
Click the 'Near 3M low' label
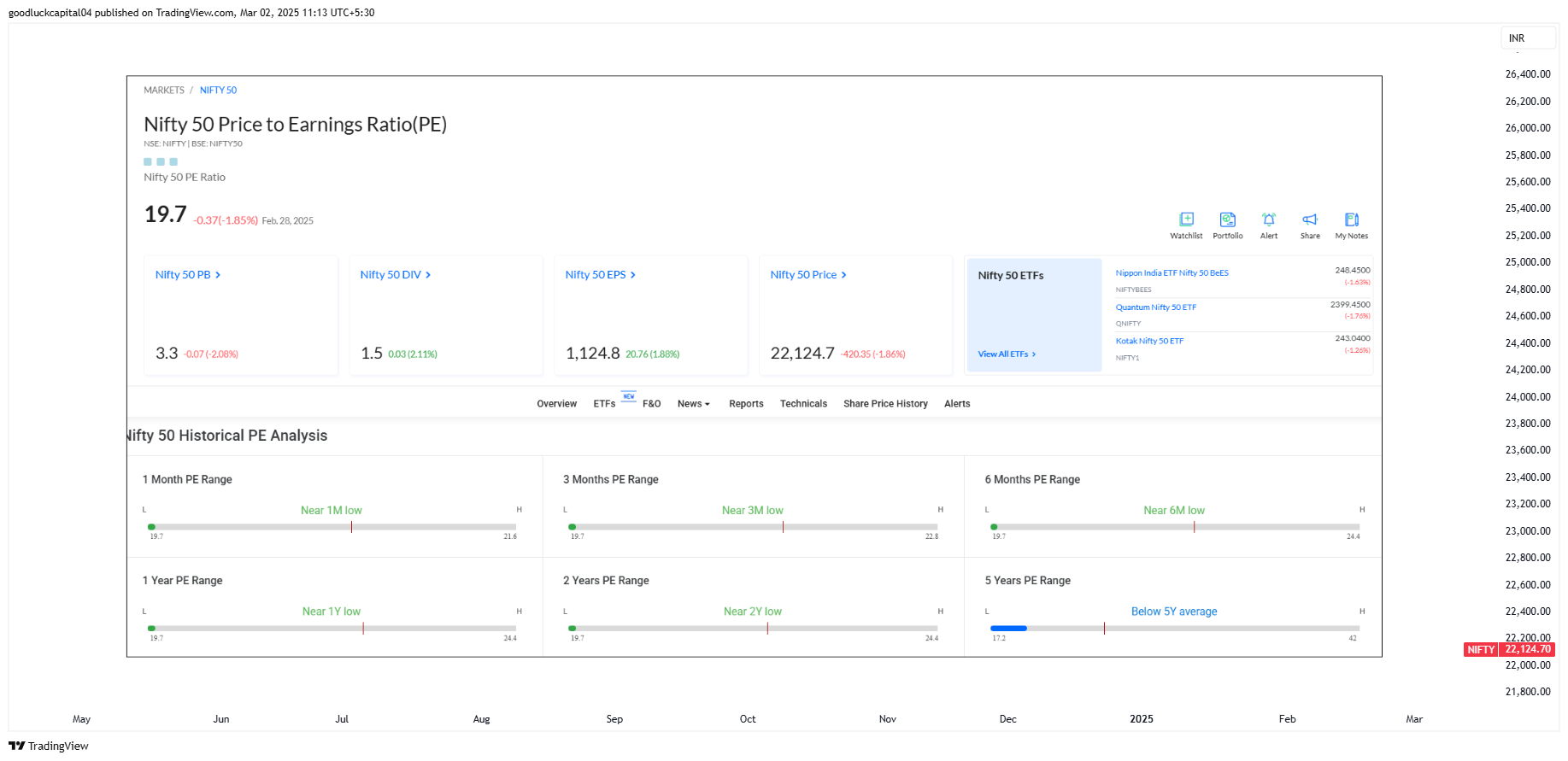(x=753, y=511)
